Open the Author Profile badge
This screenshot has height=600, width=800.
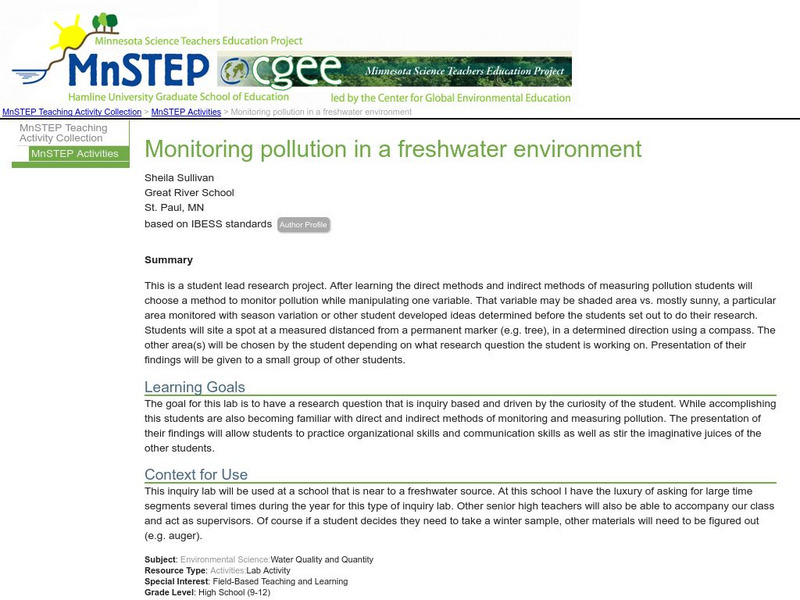[x=303, y=225]
